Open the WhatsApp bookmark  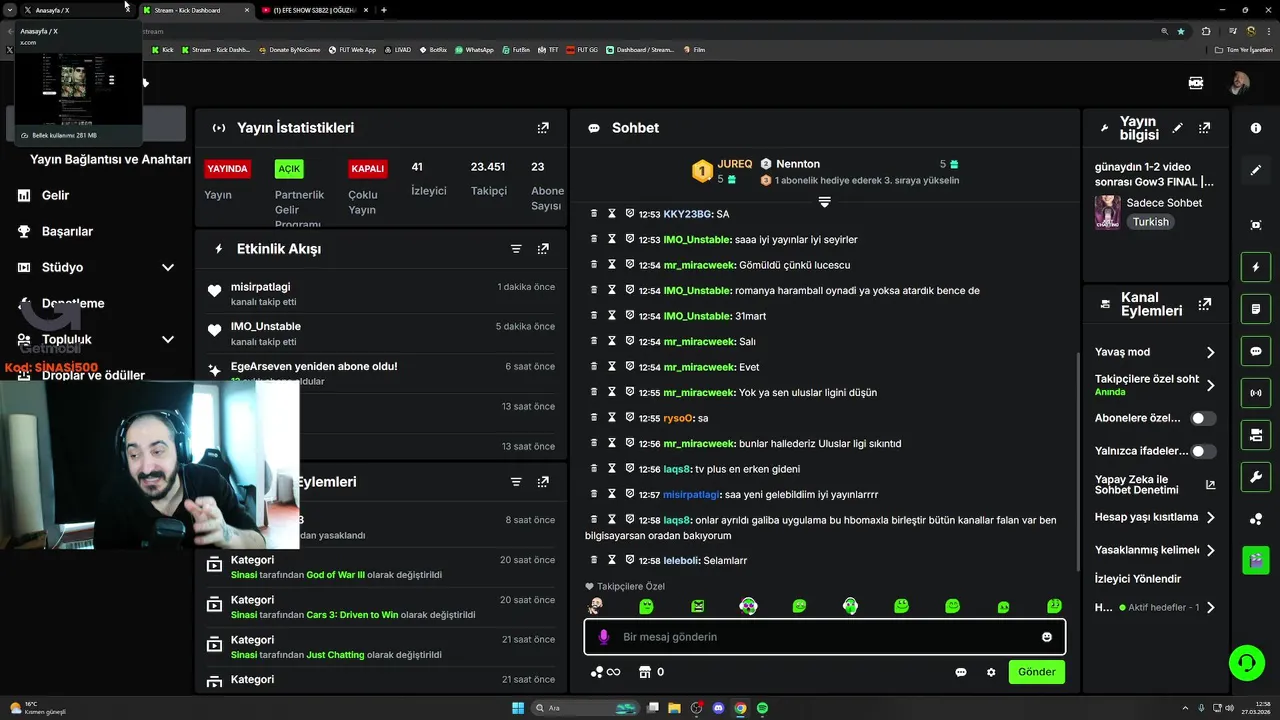click(474, 49)
